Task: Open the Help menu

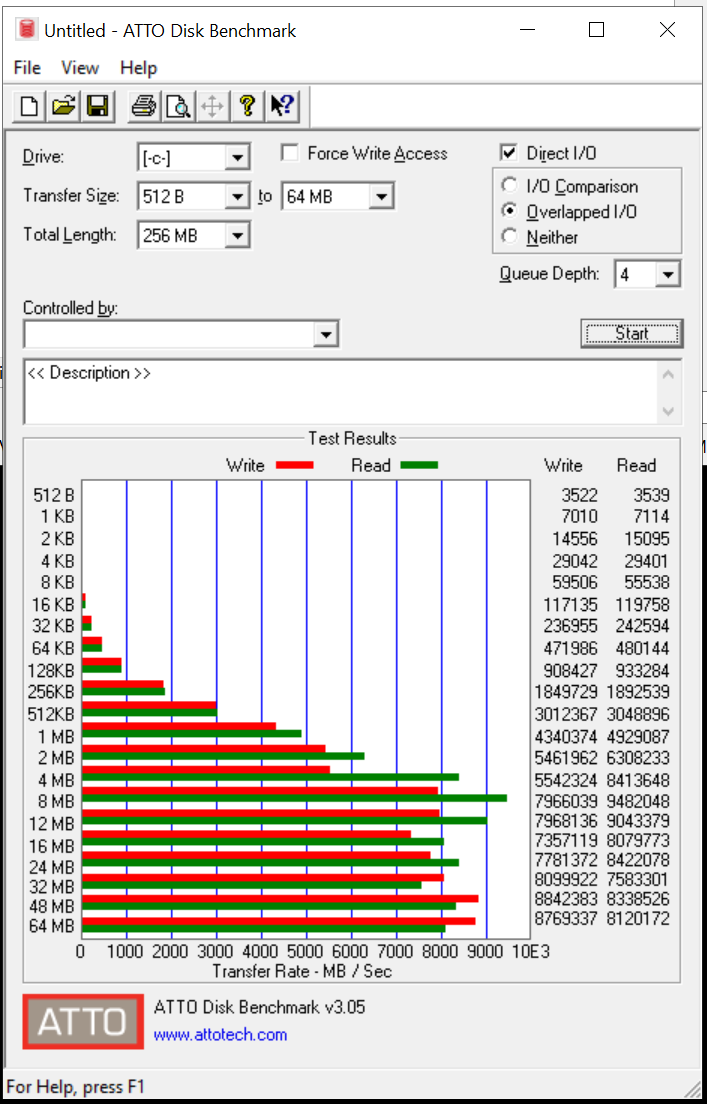Action: tap(138, 68)
